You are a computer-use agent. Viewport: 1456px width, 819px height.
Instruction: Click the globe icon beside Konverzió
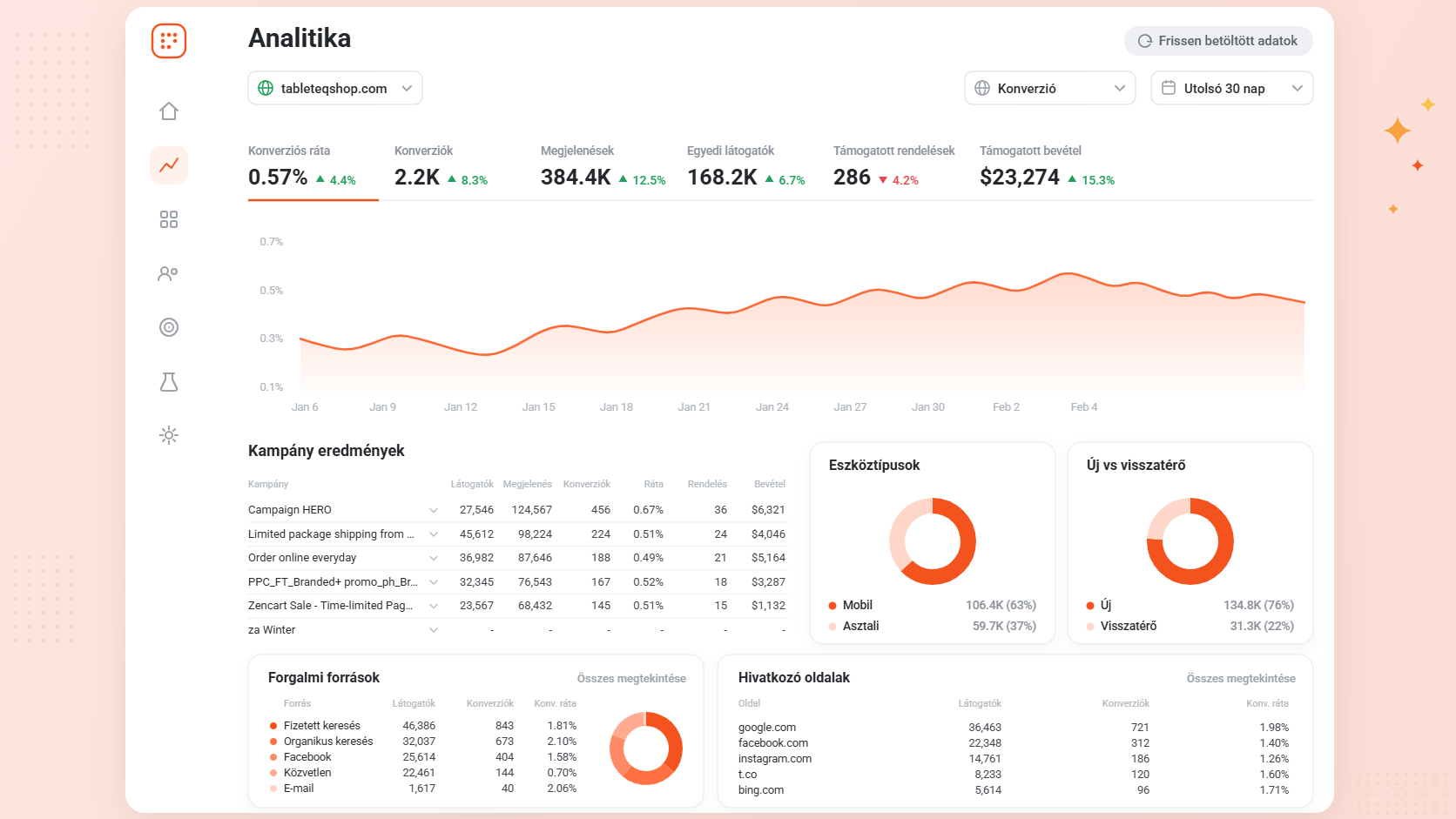(982, 88)
